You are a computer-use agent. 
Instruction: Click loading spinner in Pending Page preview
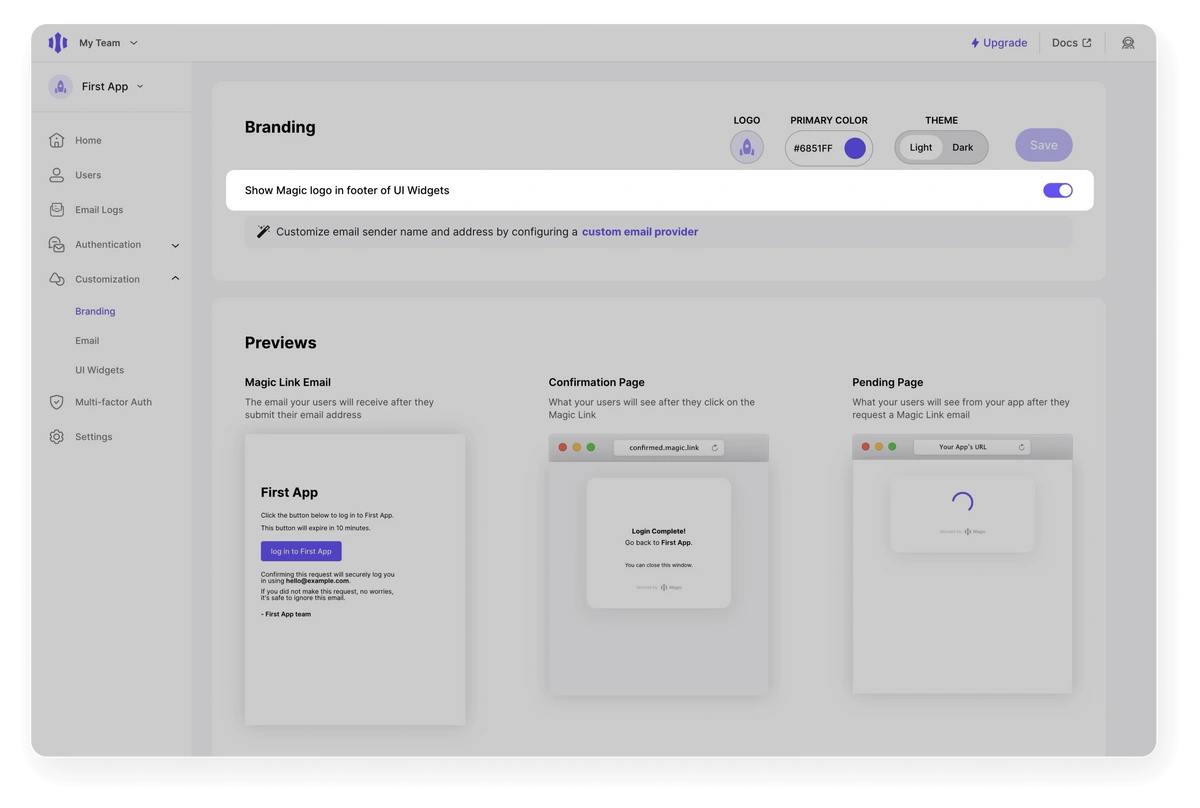point(962,503)
